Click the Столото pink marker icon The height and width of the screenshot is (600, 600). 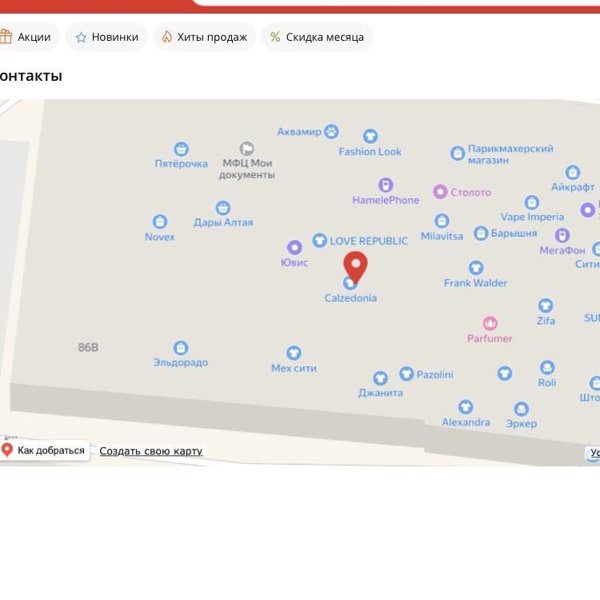coord(440,191)
